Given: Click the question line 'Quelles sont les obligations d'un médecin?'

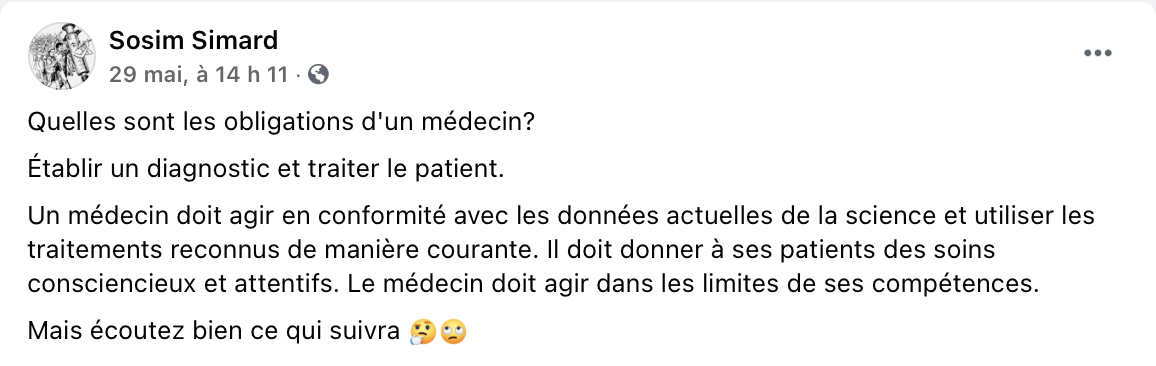Looking at the screenshot, I should point(280,122).
